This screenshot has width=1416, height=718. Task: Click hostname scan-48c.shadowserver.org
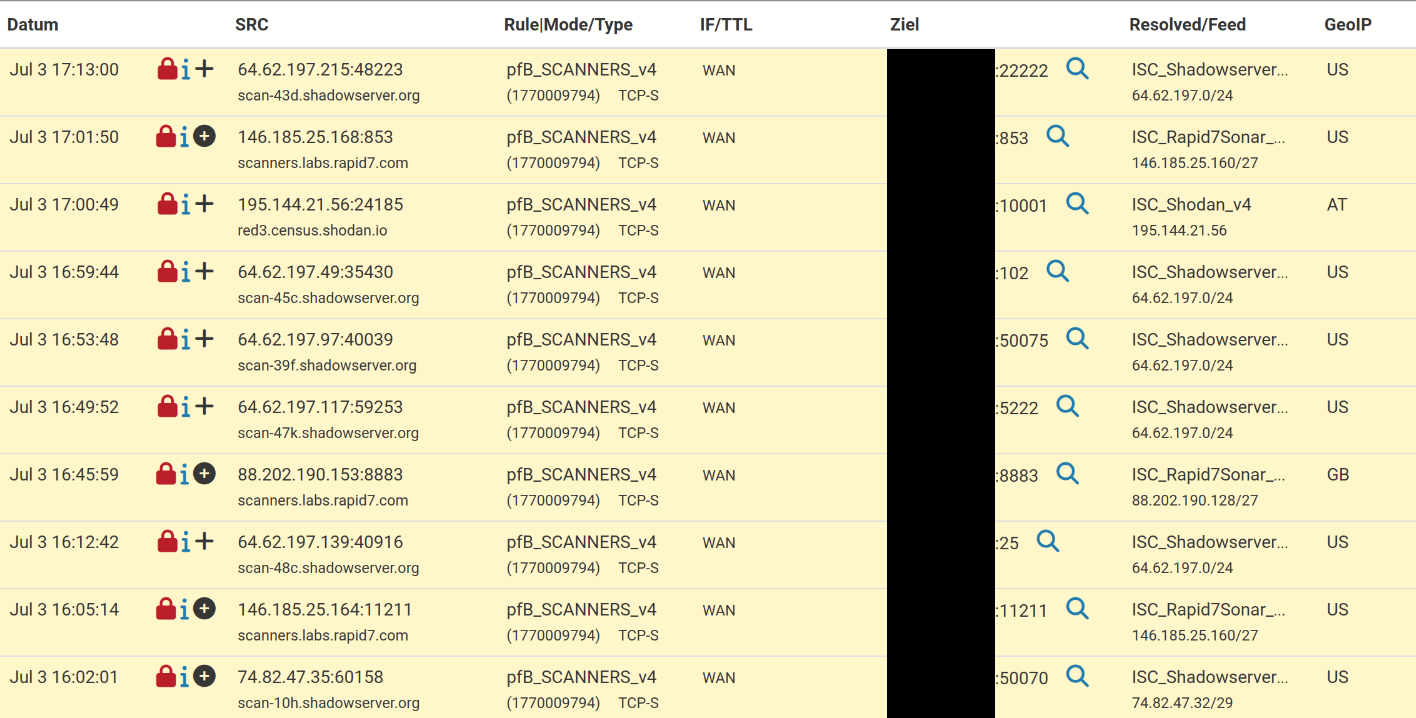329,568
